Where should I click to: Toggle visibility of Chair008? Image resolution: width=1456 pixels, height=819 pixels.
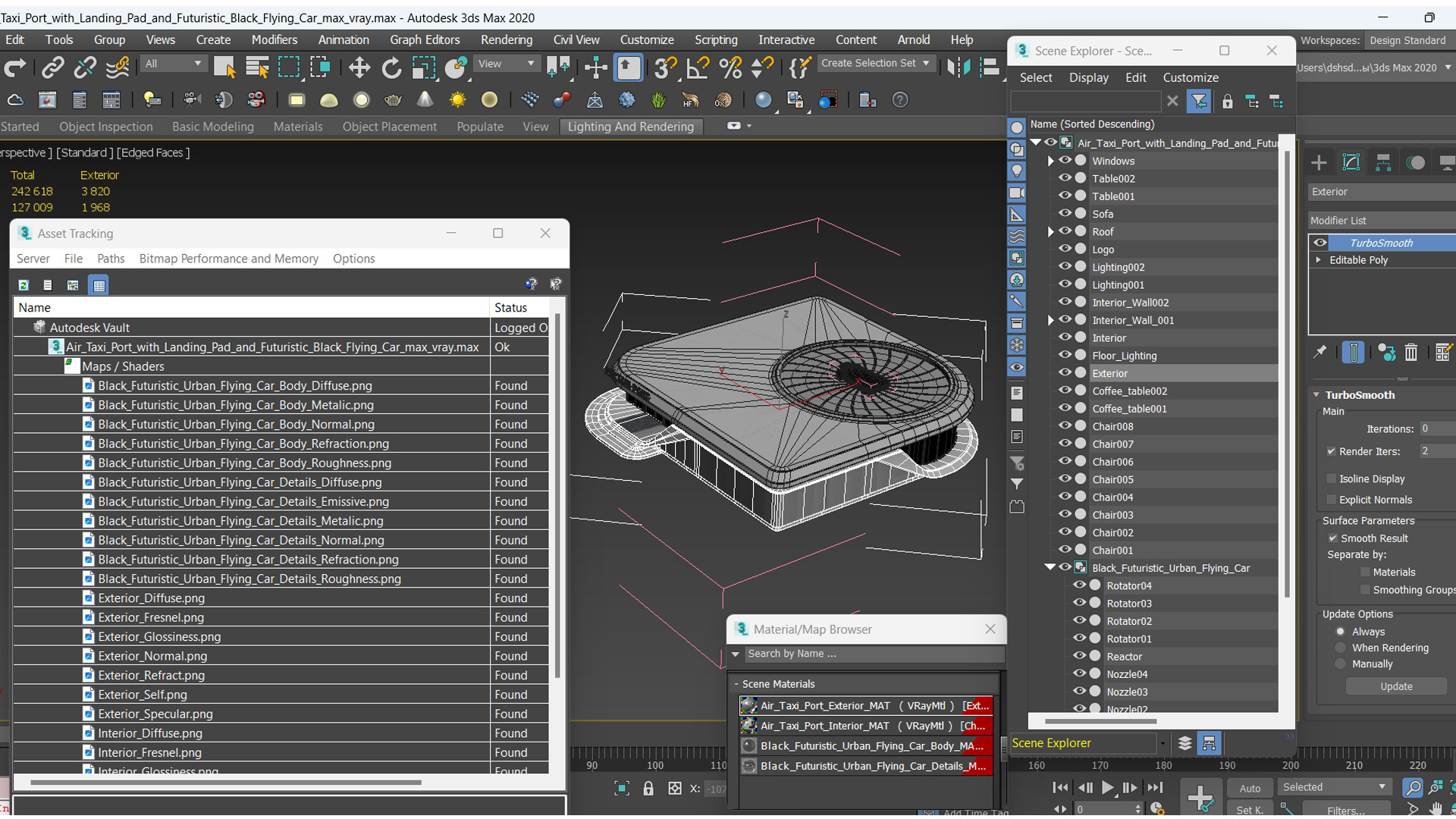coord(1065,425)
